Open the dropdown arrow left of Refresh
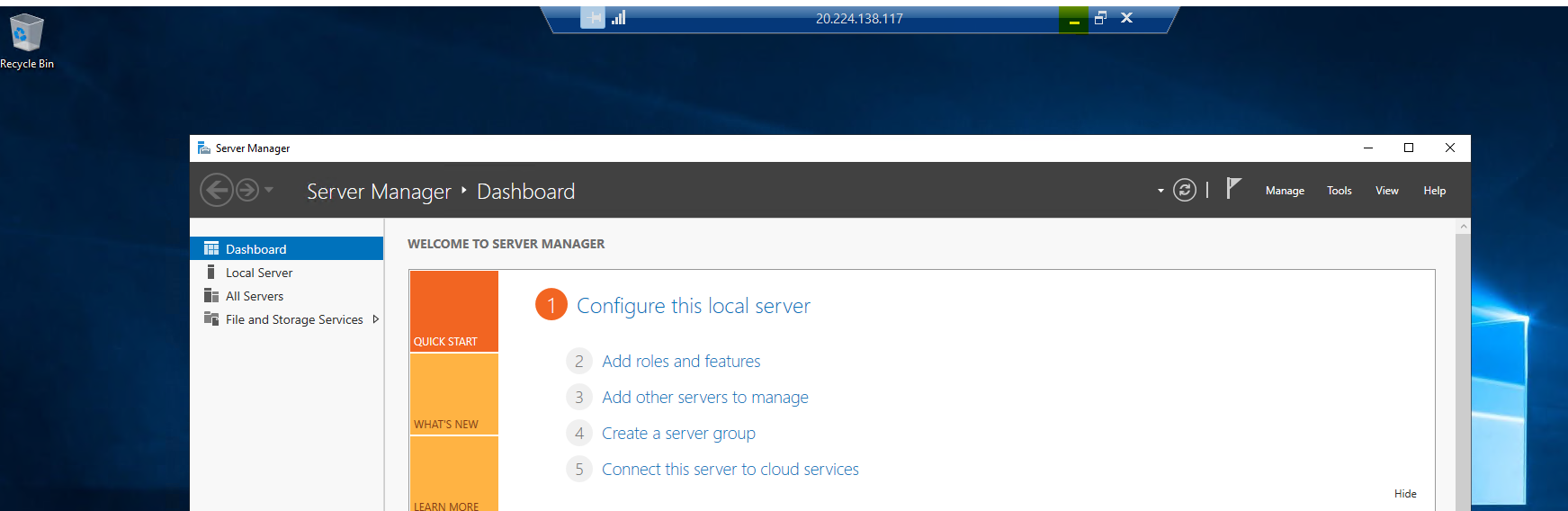1568x511 pixels. [x=1160, y=191]
